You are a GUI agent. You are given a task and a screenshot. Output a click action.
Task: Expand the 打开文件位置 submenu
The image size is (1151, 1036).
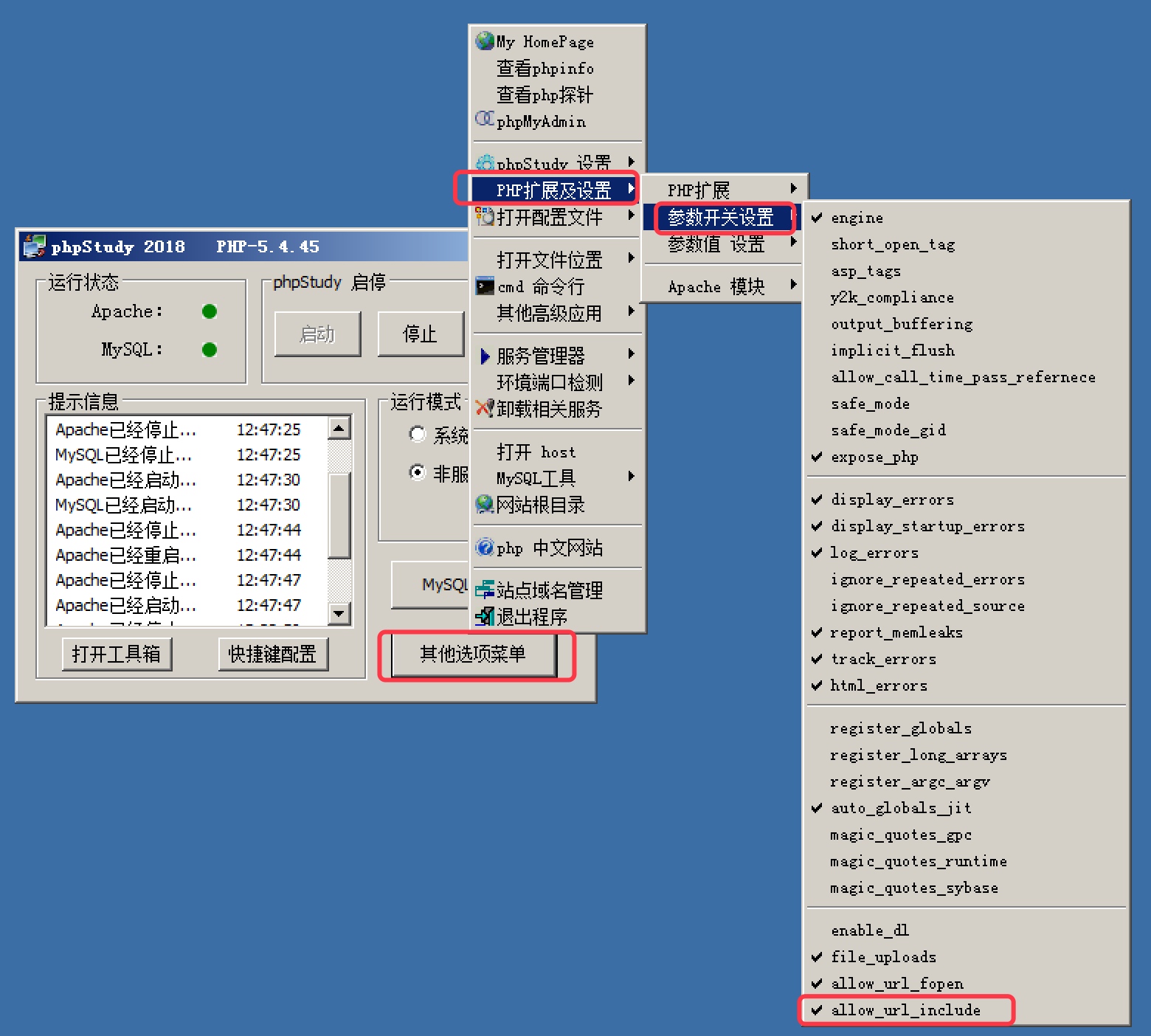[x=556, y=259]
